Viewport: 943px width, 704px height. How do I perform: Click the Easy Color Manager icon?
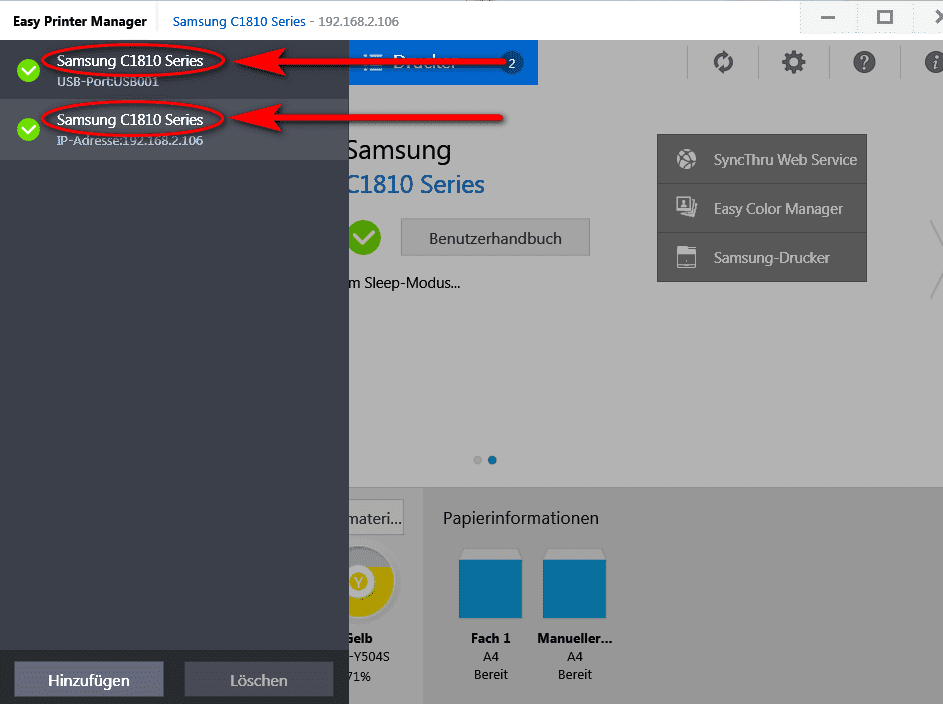686,208
